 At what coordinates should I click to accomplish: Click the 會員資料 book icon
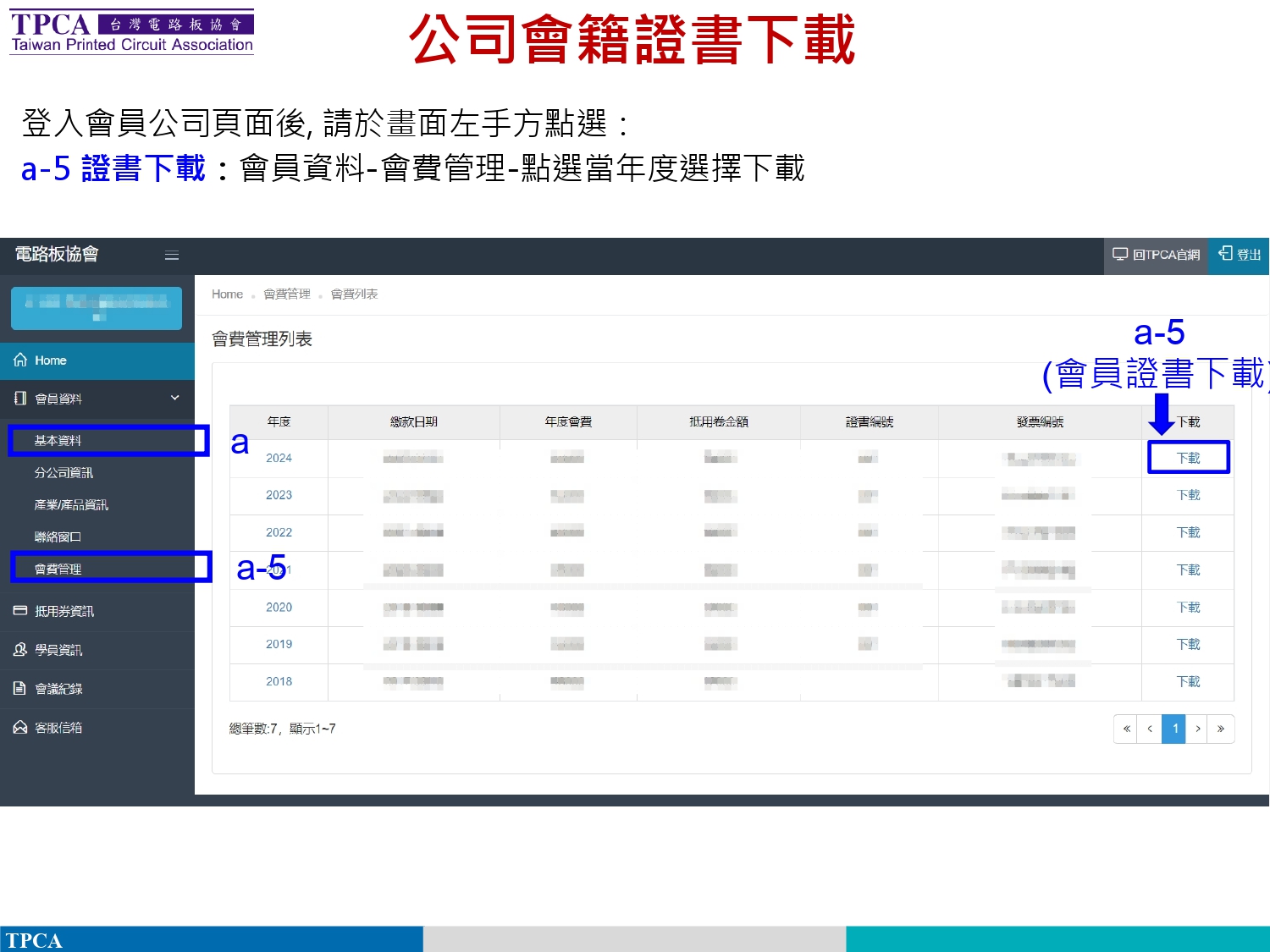20,399
